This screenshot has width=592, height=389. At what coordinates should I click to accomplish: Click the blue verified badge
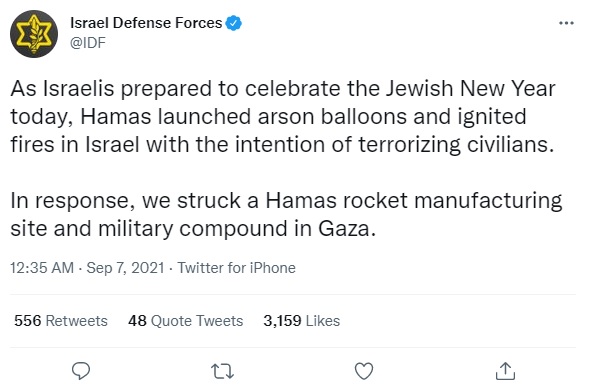[x=233, y=23]
